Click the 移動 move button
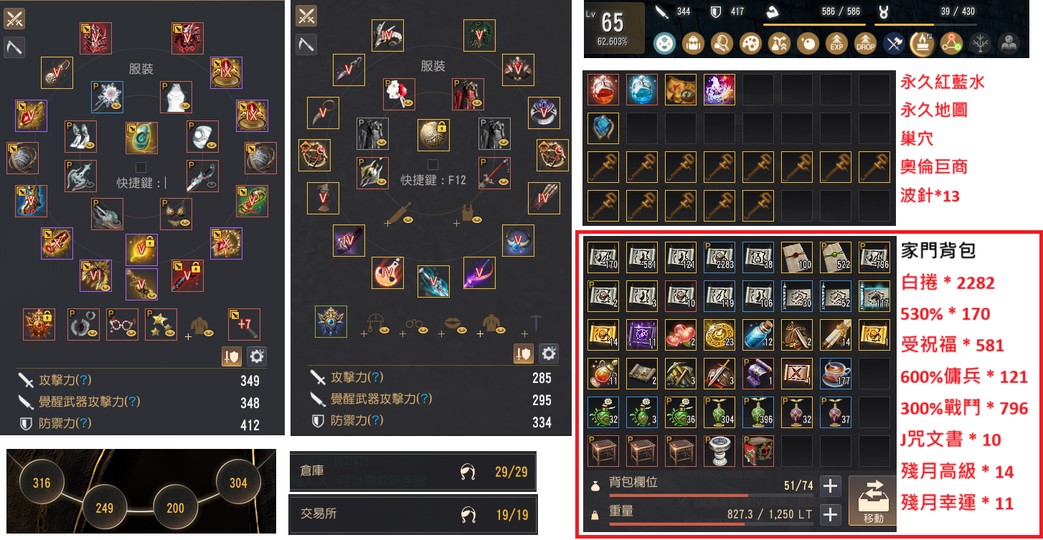The image size is (1043, 540). [873, 499]
